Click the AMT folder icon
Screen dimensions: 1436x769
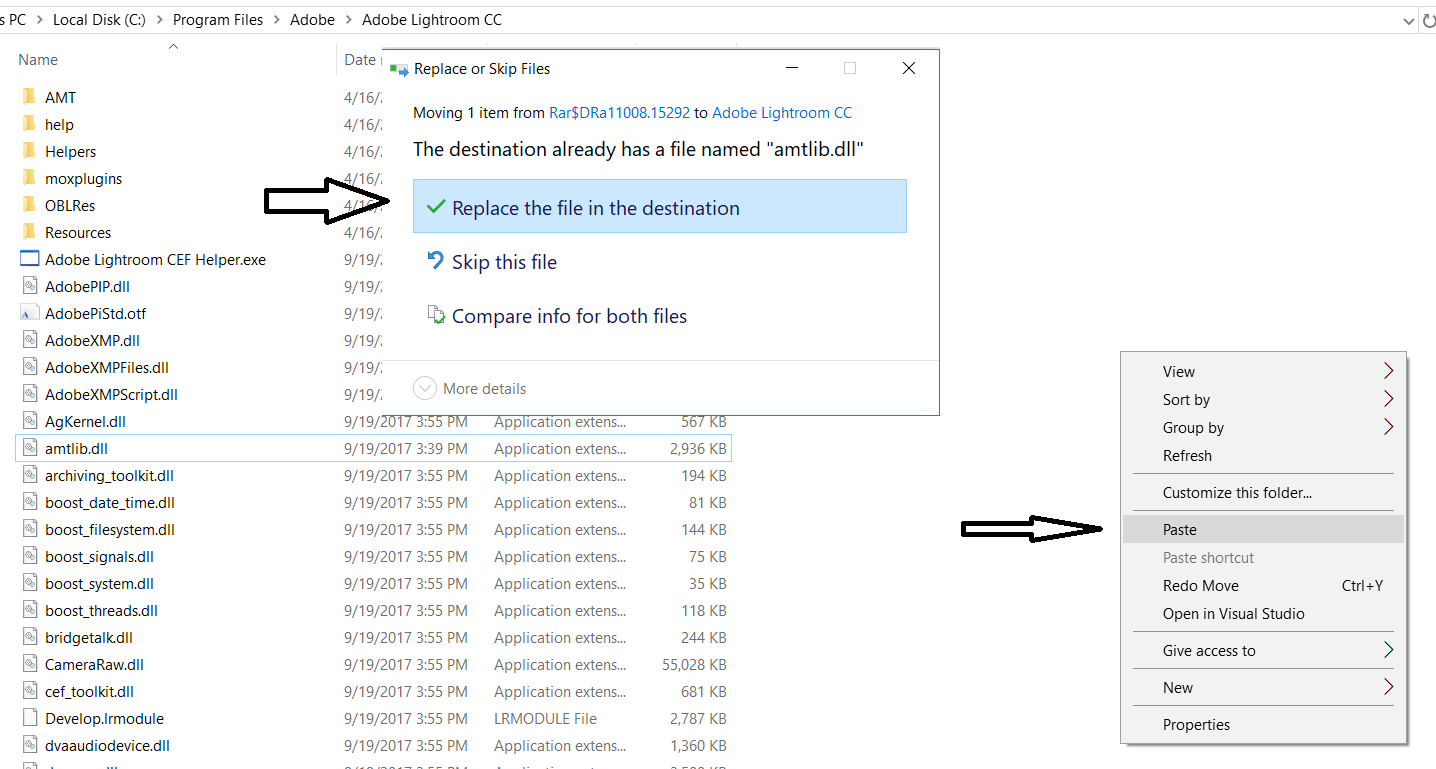28,97
